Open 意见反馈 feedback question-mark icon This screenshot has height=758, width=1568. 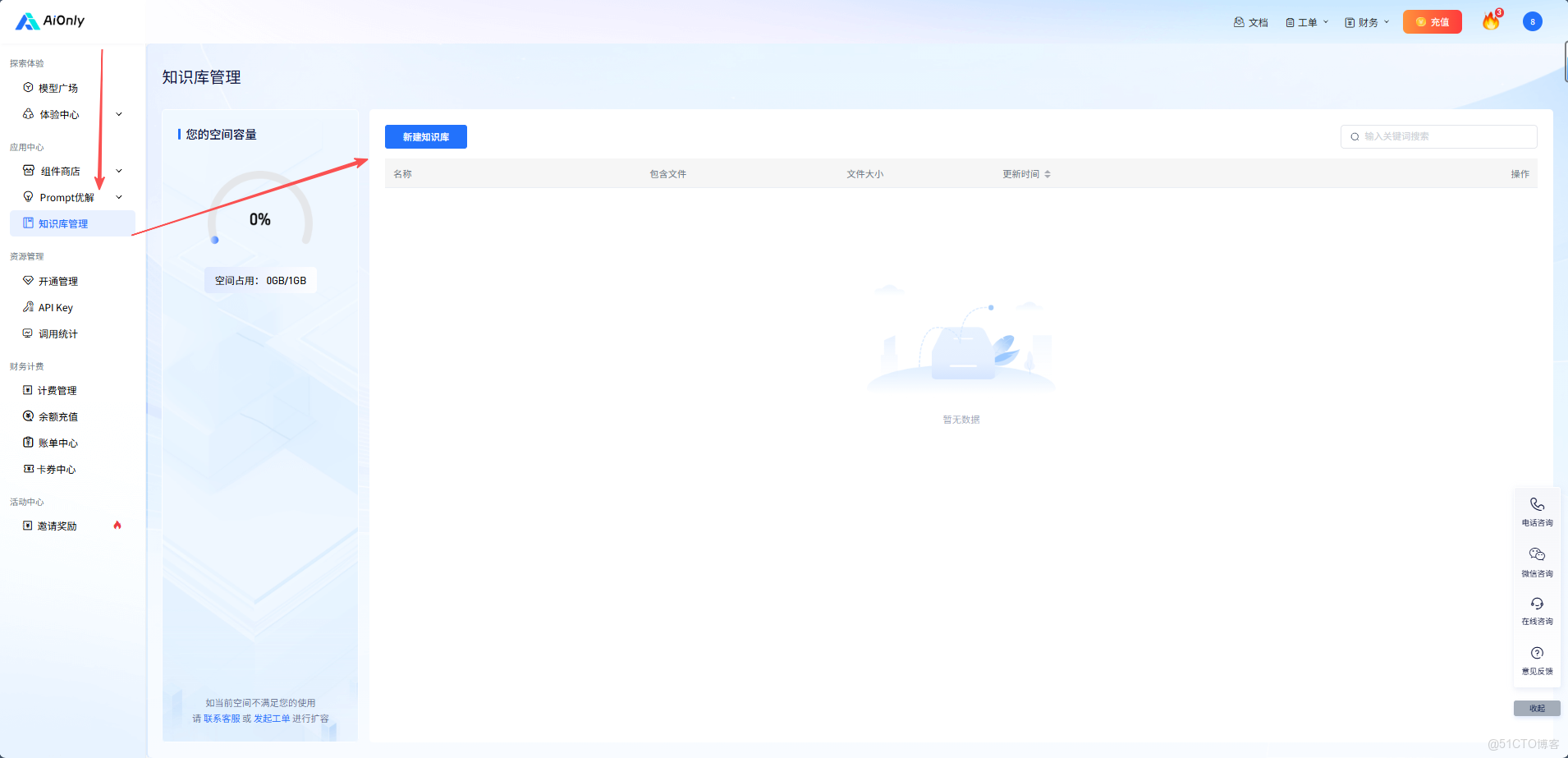(x=1537, y=660)
